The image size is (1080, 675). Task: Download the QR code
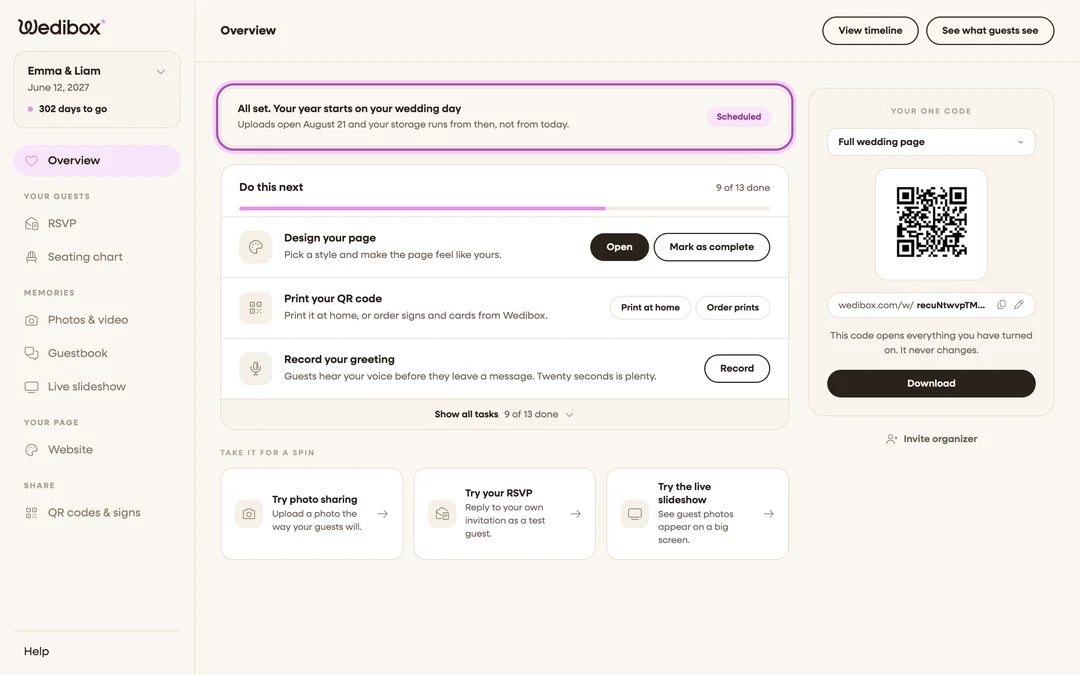931,384
